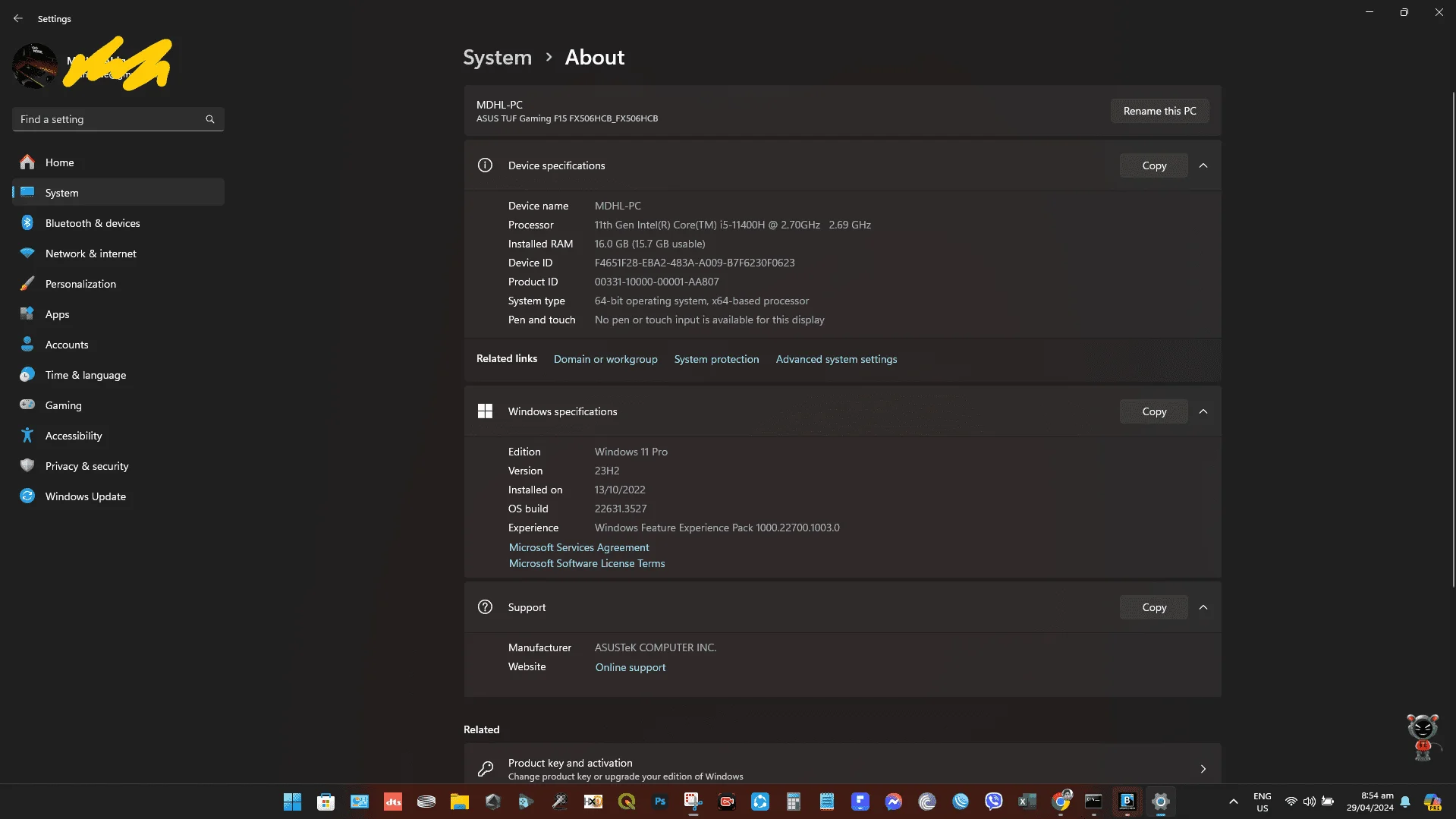Collapse the Device specifications section
Viewport: 1456px width, 819px height.
[1203, 165]
